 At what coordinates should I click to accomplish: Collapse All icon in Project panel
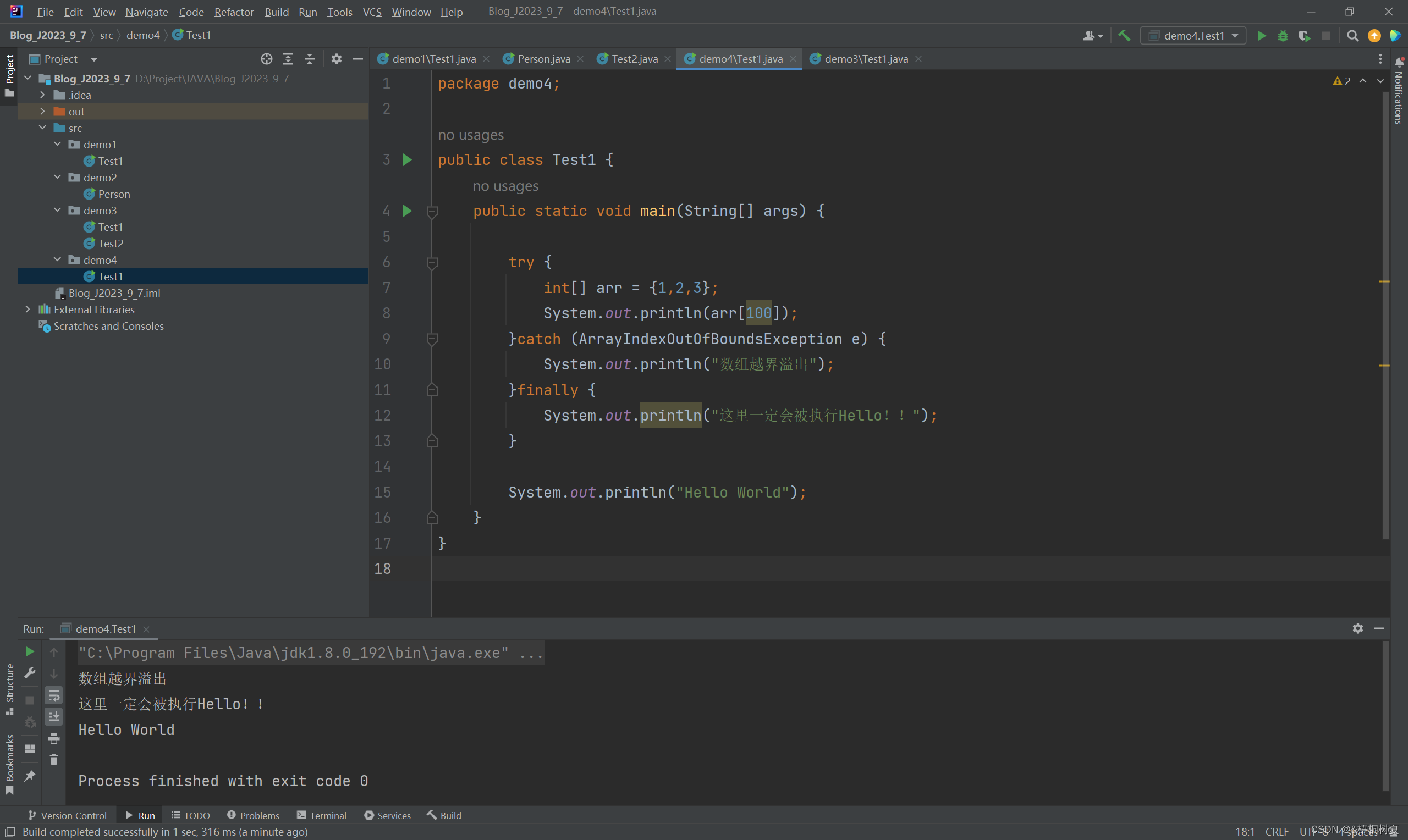pos(310,59)
